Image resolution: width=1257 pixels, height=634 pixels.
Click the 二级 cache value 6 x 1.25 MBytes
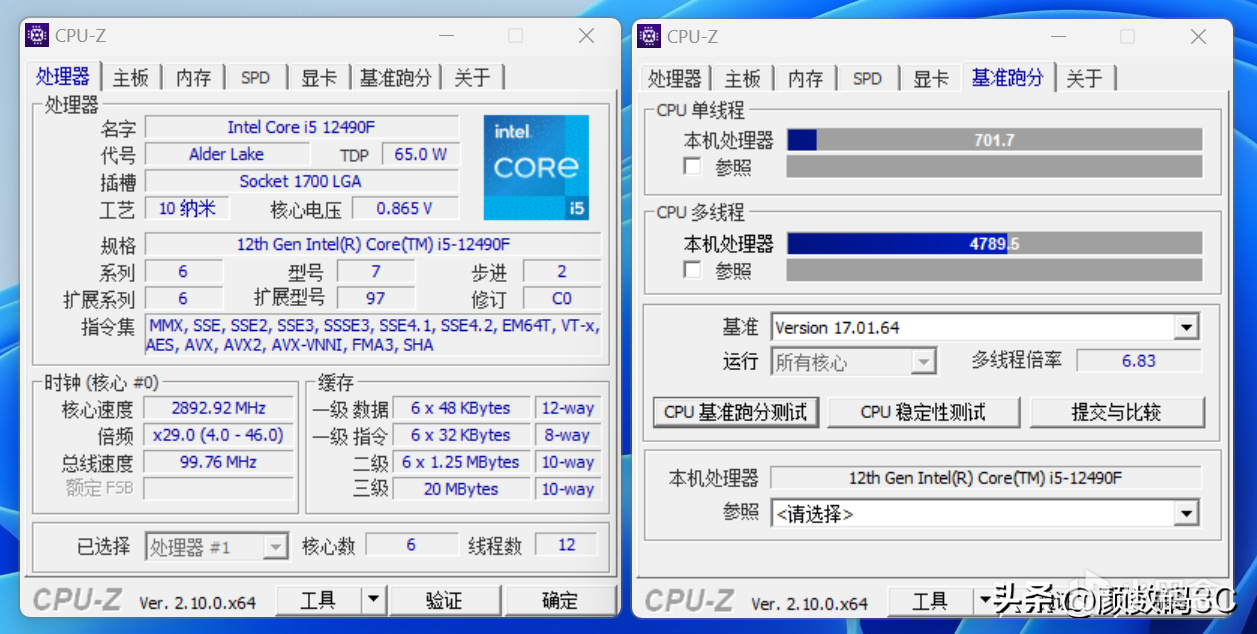[461, 462]
